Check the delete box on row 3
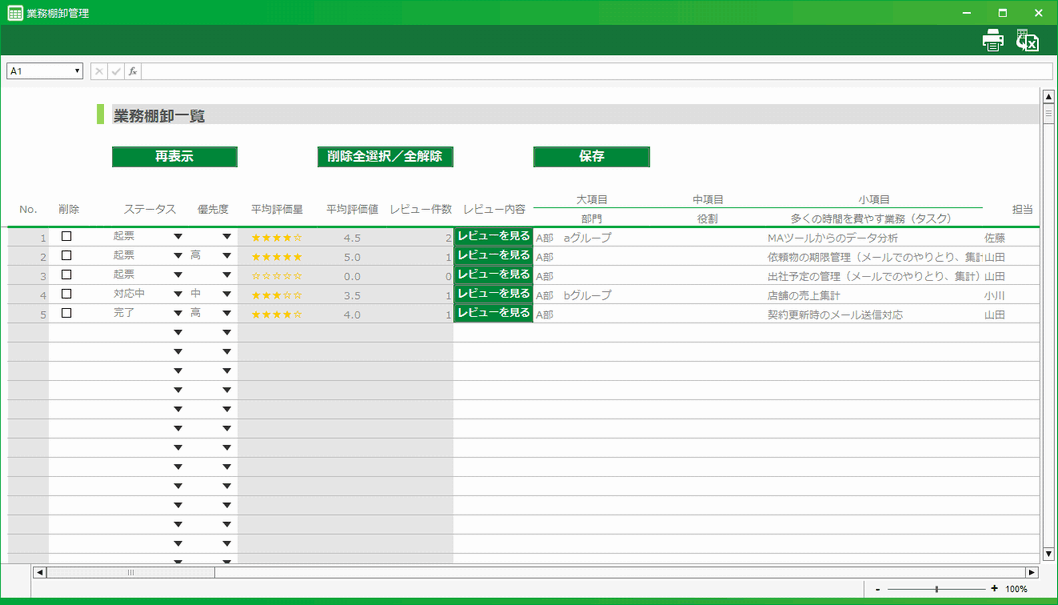 click(x=64, y=274)
